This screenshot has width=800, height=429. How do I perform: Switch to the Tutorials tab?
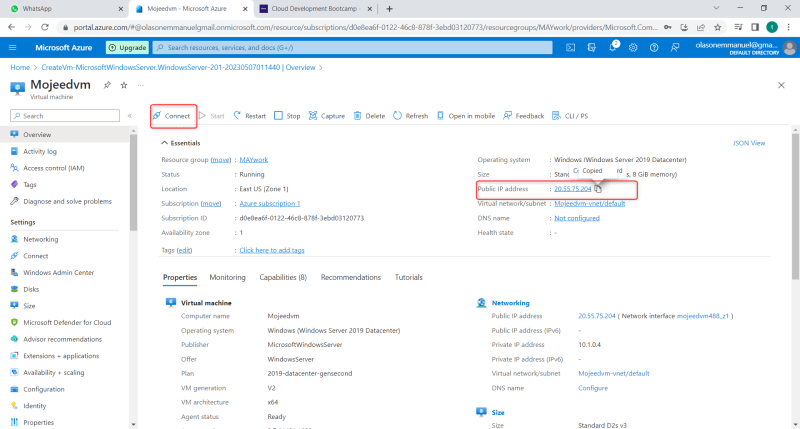(x=409, y=277)
